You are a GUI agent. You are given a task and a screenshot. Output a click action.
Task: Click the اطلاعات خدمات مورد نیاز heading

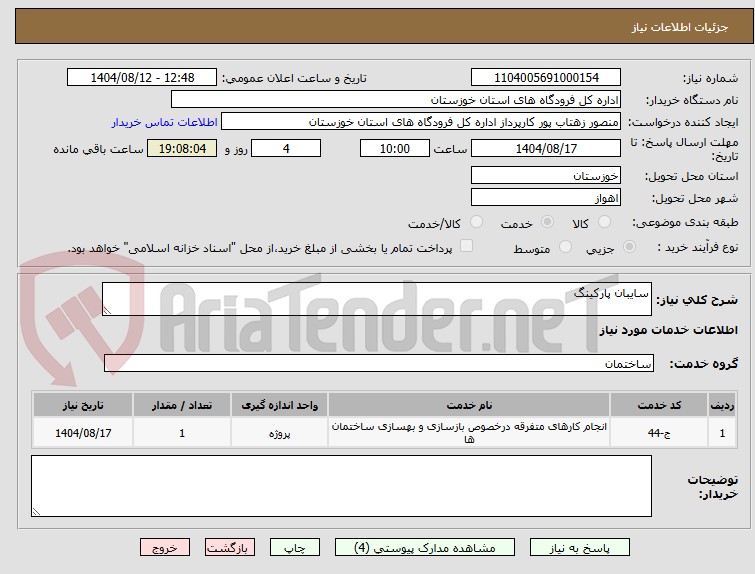(668, 330)
